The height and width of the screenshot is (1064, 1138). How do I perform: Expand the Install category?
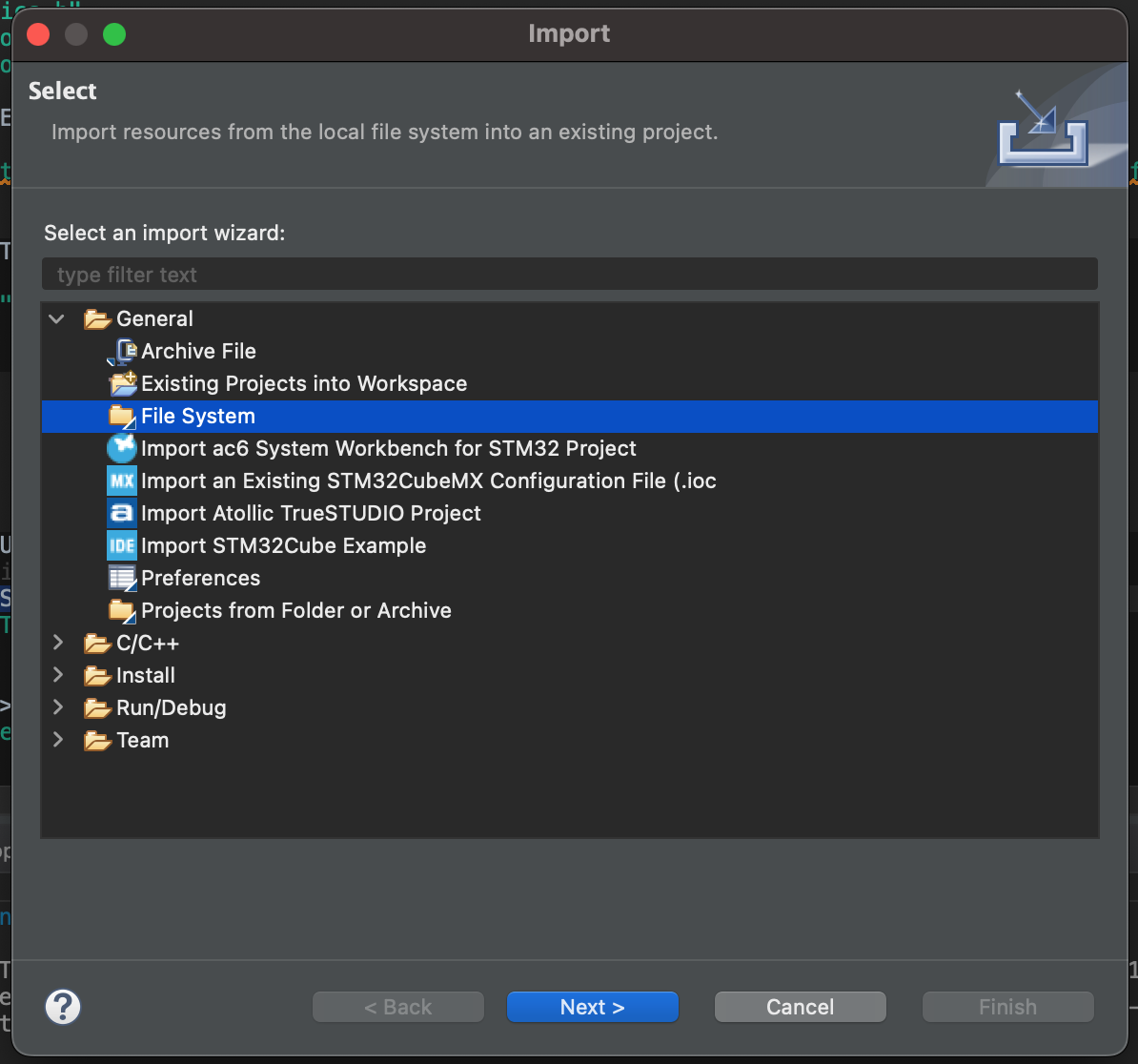click(57, 676)
